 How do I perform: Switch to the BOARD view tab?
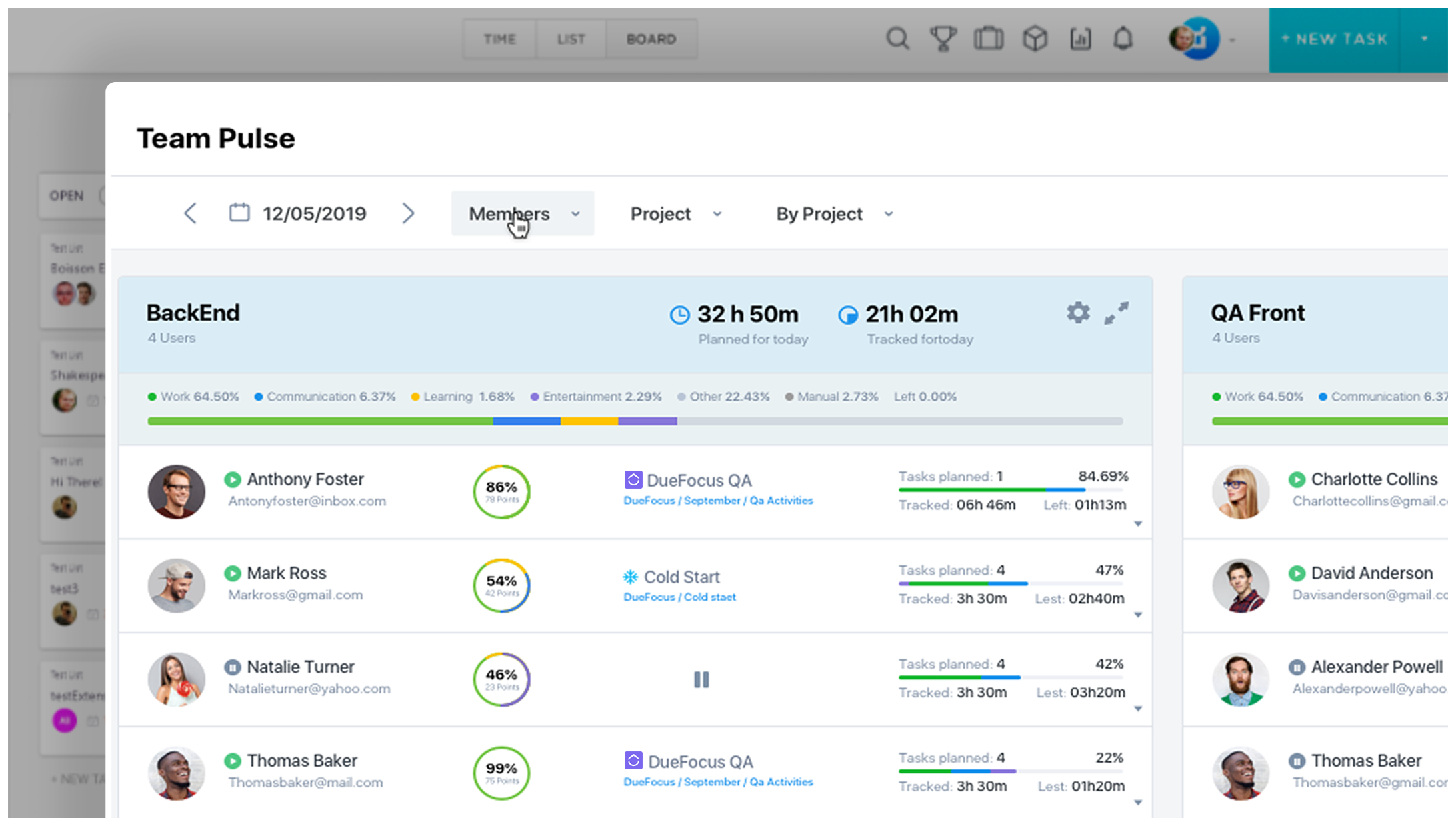651,39
